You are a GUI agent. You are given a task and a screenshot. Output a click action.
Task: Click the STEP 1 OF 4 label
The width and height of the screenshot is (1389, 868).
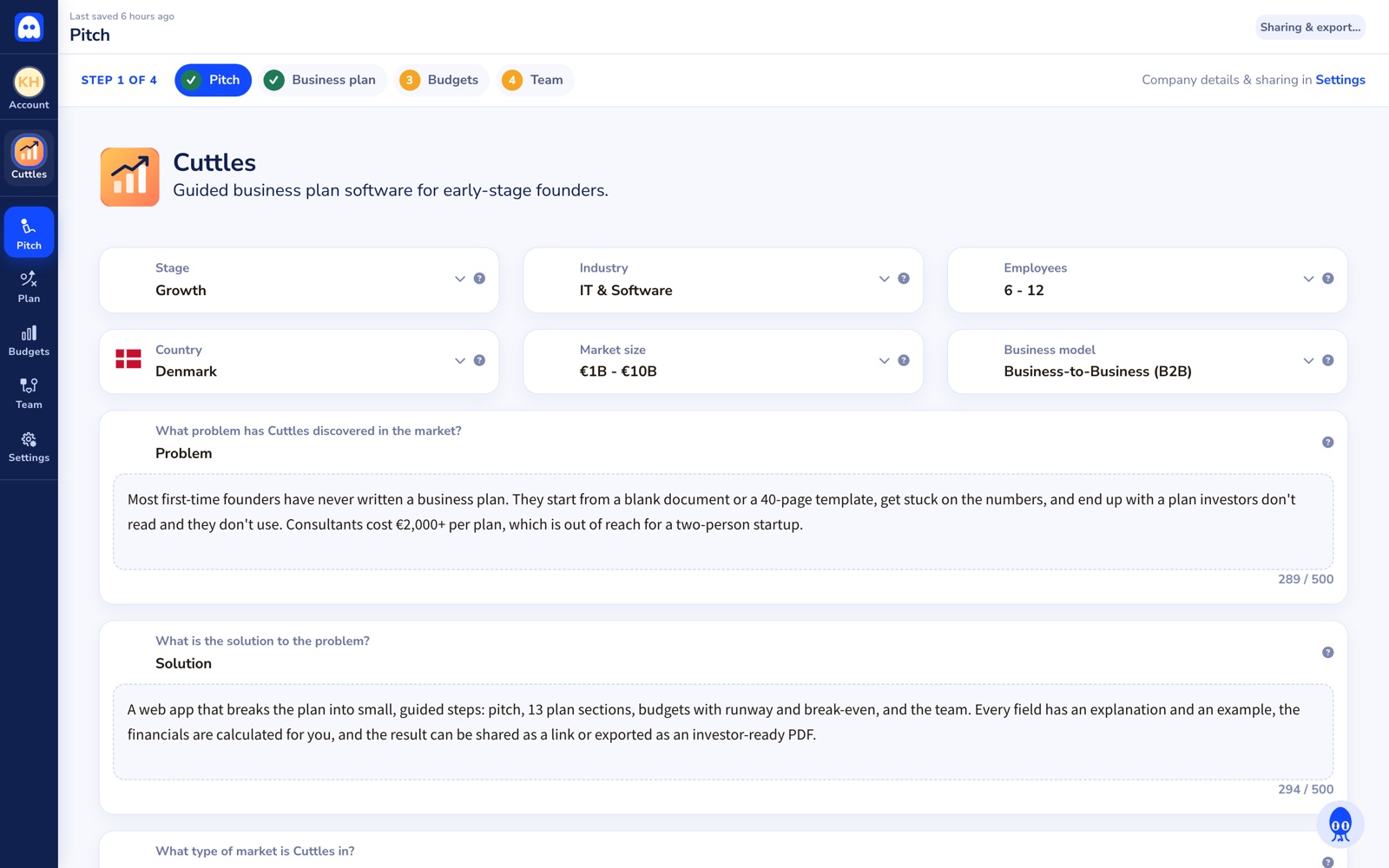[119, 80]
